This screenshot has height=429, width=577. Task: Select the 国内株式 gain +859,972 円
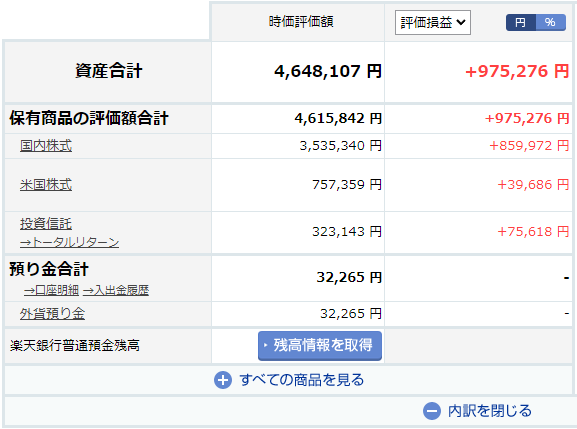529,146
